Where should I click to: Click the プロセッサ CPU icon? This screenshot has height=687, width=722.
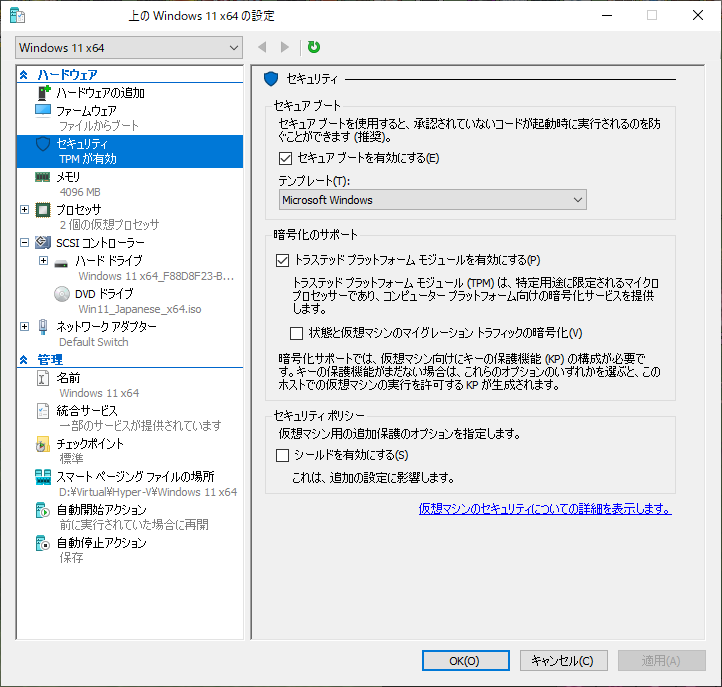tap(43, 210)
